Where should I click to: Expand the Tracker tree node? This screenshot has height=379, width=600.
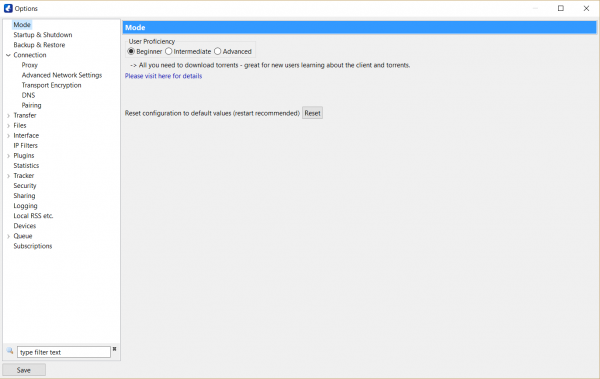pos(8,176)
